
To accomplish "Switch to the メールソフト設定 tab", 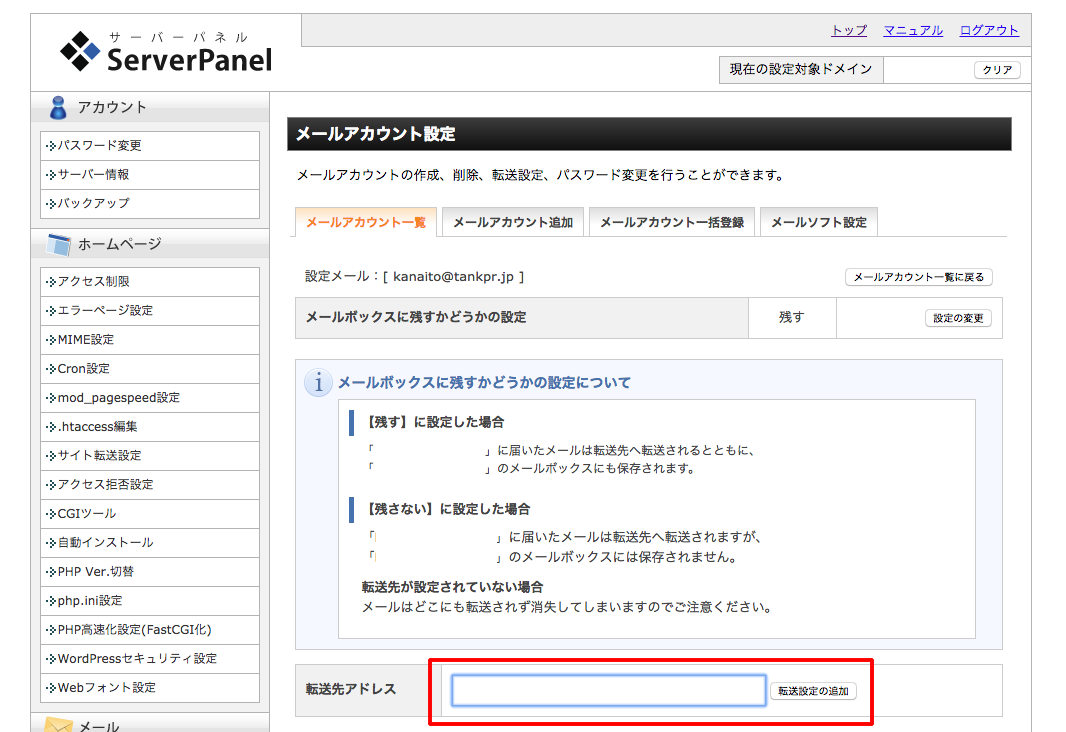I will [x=819, y=221].
